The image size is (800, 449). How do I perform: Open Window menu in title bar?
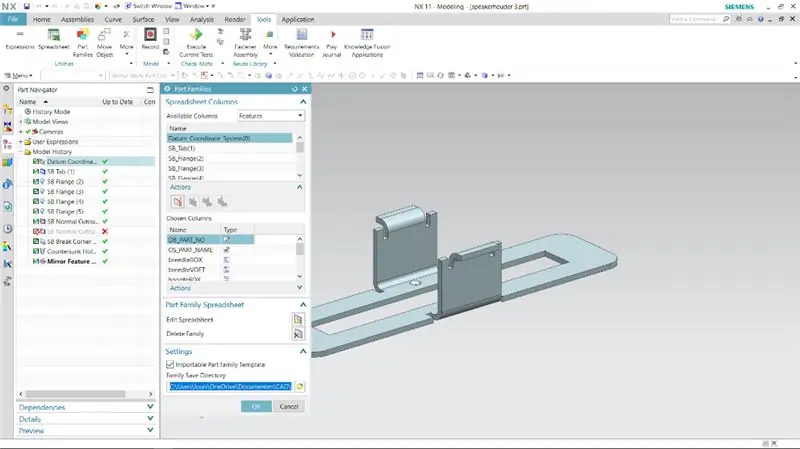194,6
